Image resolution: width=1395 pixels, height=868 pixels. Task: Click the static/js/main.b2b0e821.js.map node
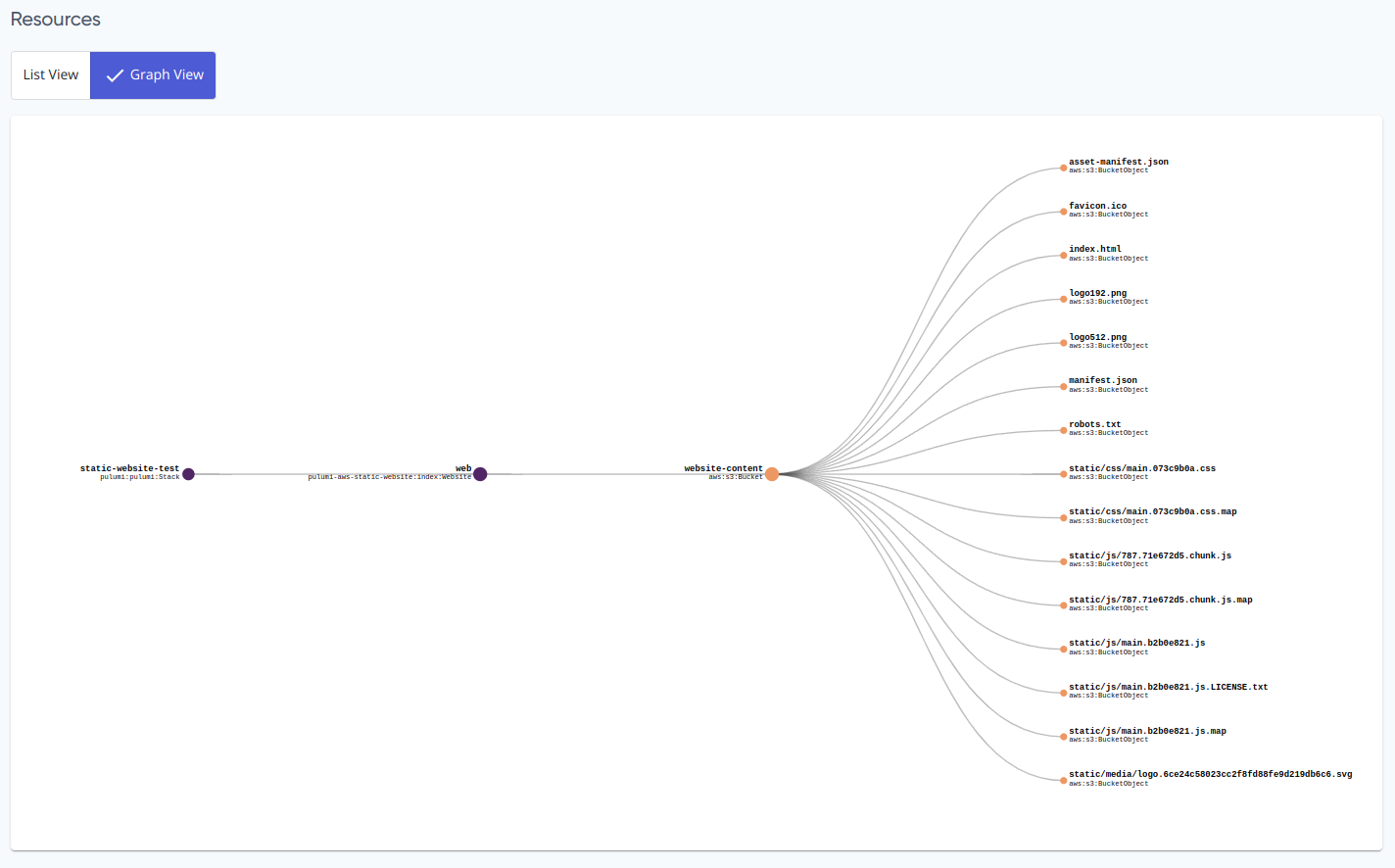(1064, 737)
